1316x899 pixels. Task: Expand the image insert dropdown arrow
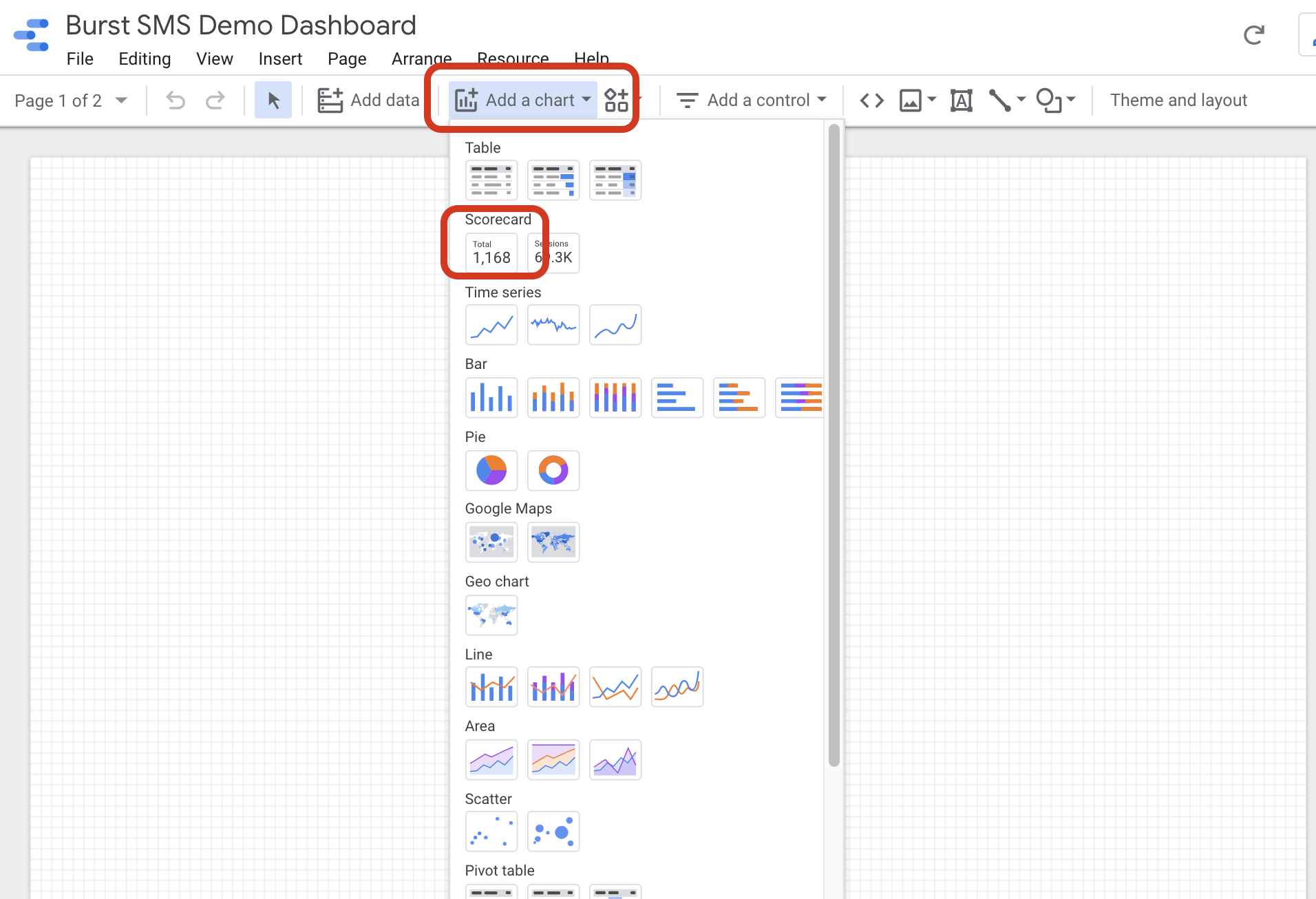(x=932, y=100)
